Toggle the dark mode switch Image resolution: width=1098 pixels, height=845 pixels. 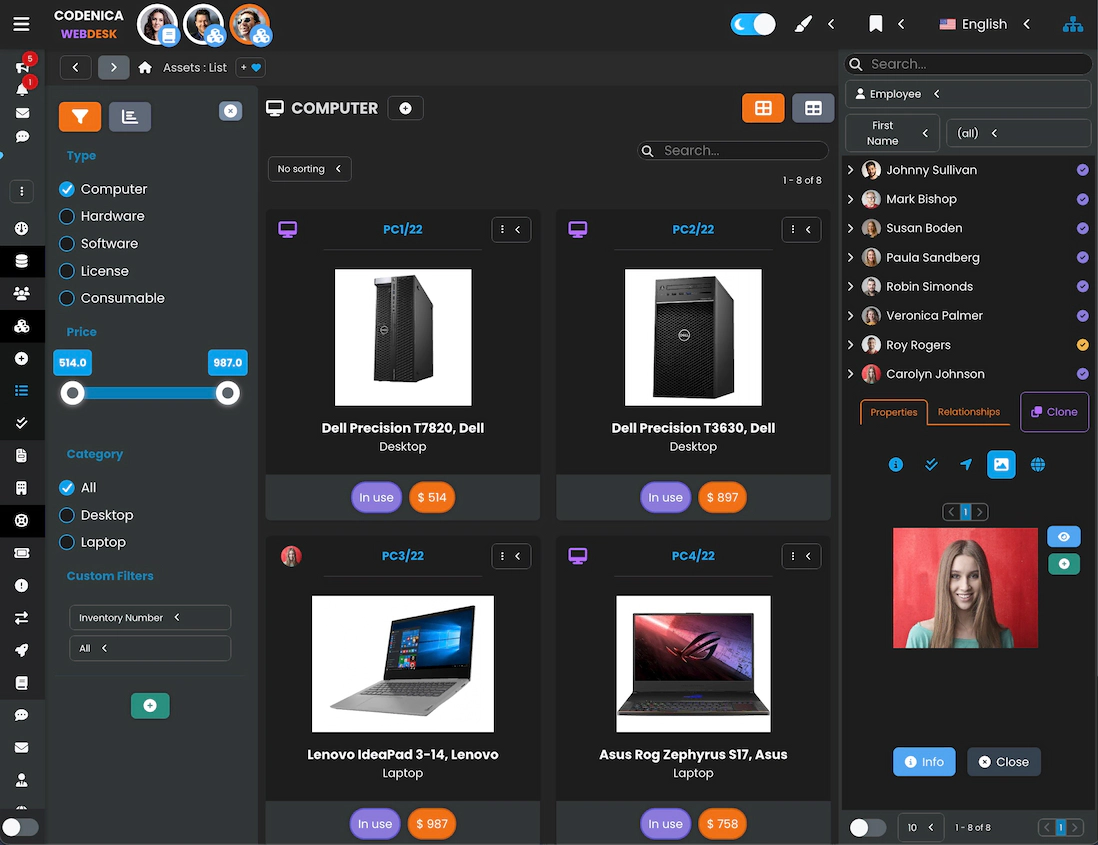[753, 25]
